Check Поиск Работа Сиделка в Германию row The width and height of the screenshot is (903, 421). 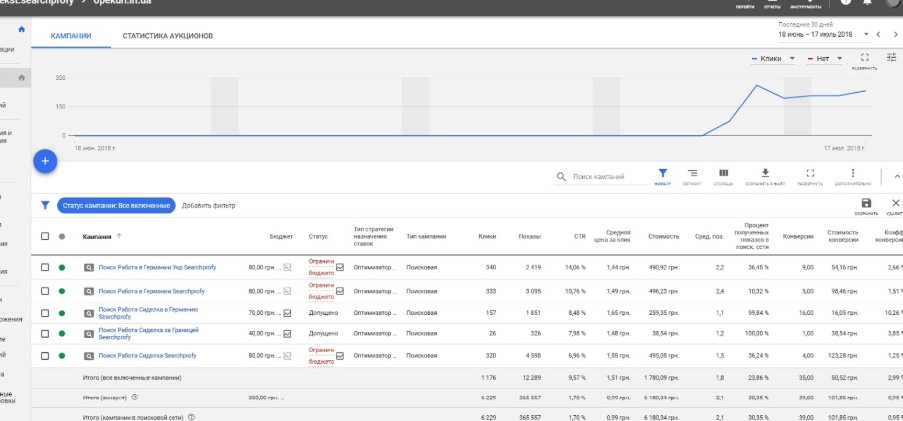coord(45,313)
